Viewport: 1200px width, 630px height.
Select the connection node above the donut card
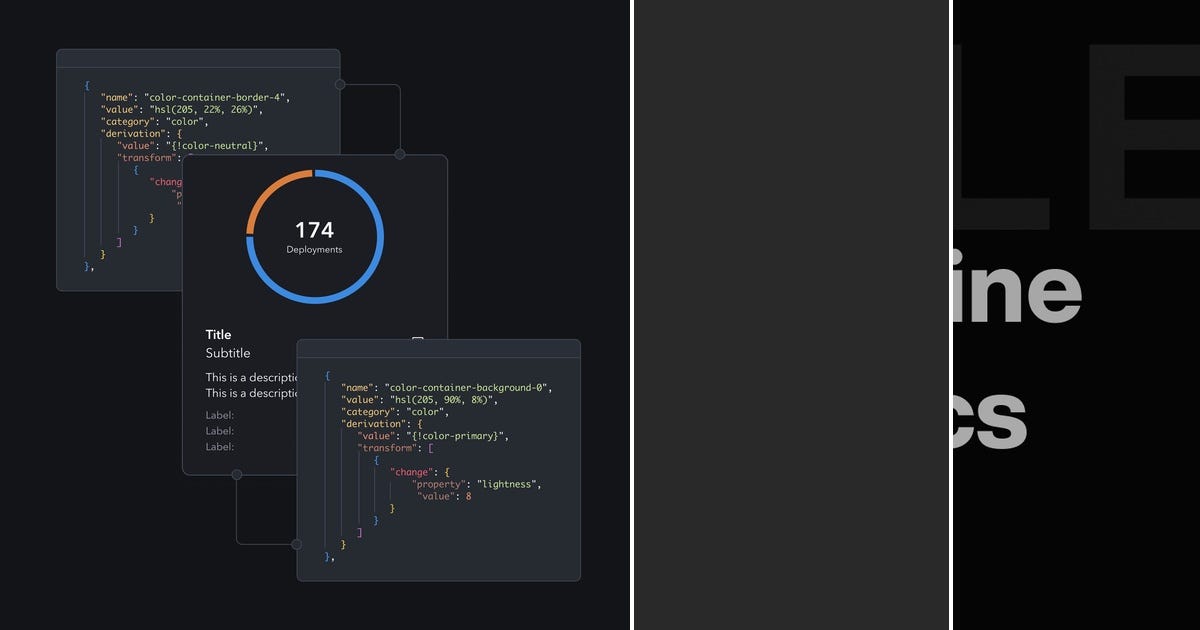point(400,154)
